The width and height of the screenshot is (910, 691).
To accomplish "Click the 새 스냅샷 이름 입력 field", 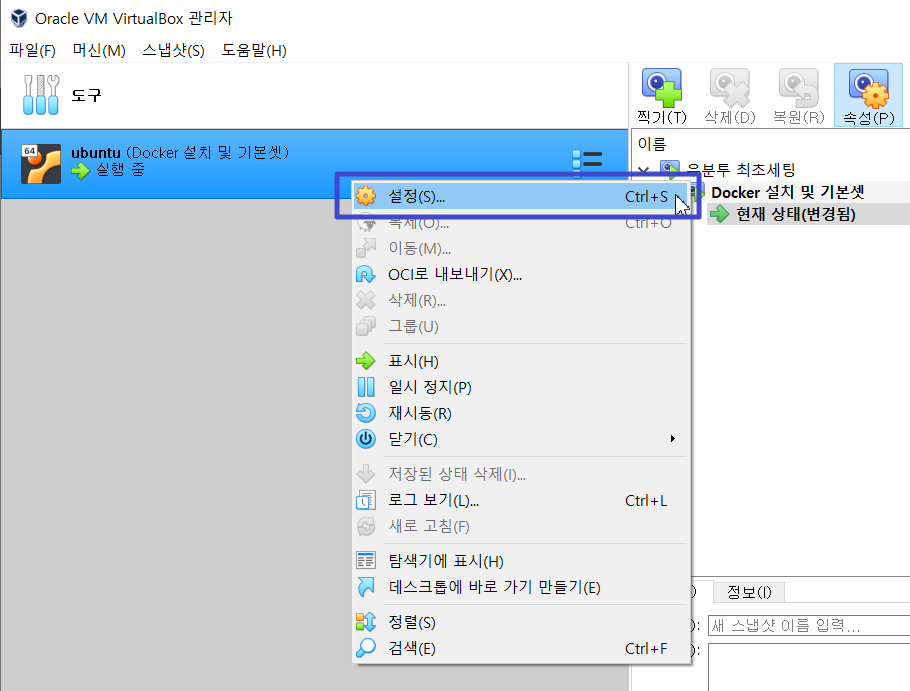I will coord(809,625).
